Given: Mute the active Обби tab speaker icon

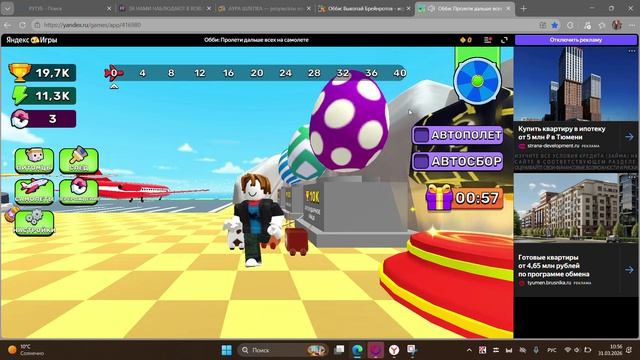Looking at the screenshot, I should [431, 8].
